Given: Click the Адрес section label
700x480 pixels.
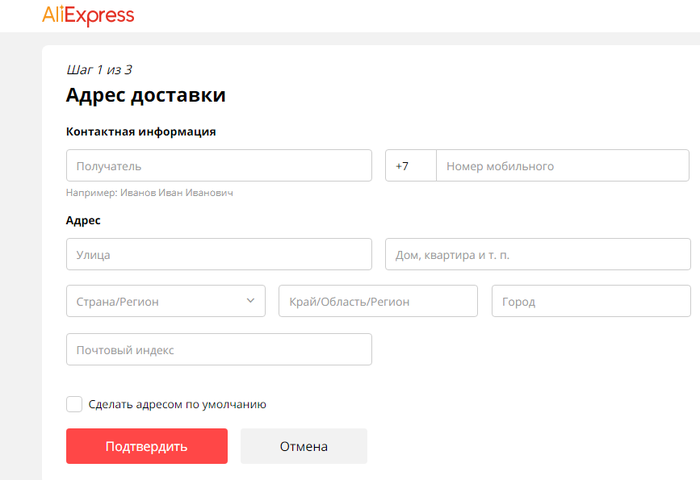Looking at the screenshot, I should pos(83,220).
